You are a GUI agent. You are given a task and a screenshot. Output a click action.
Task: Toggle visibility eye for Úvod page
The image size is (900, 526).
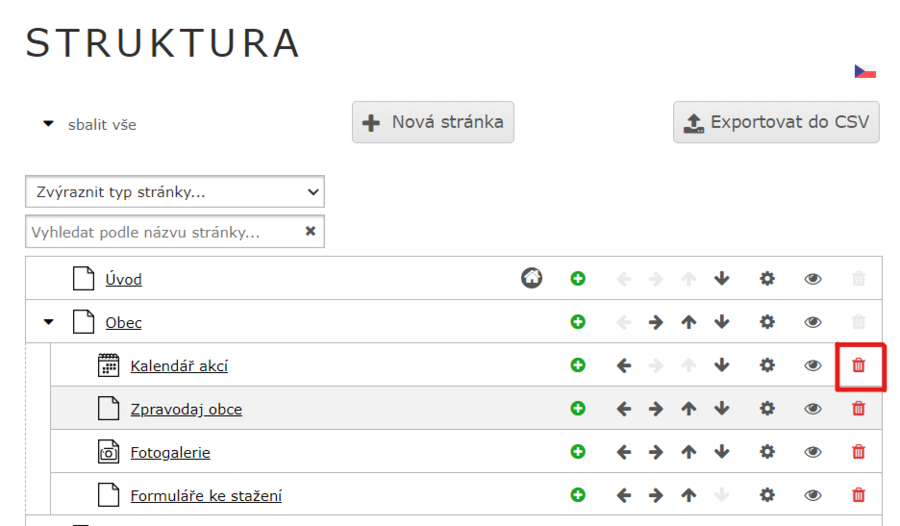pos(813,279)
